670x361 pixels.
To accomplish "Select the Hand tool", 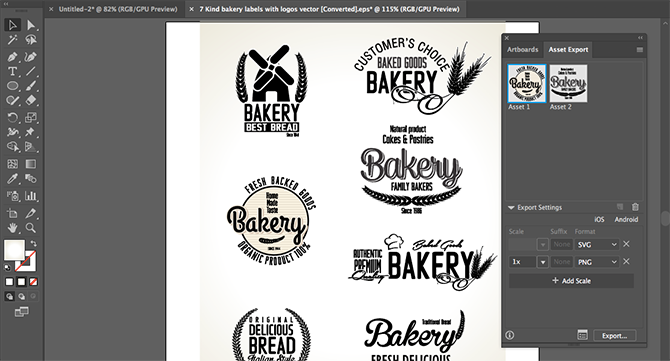I will point(12,228).
